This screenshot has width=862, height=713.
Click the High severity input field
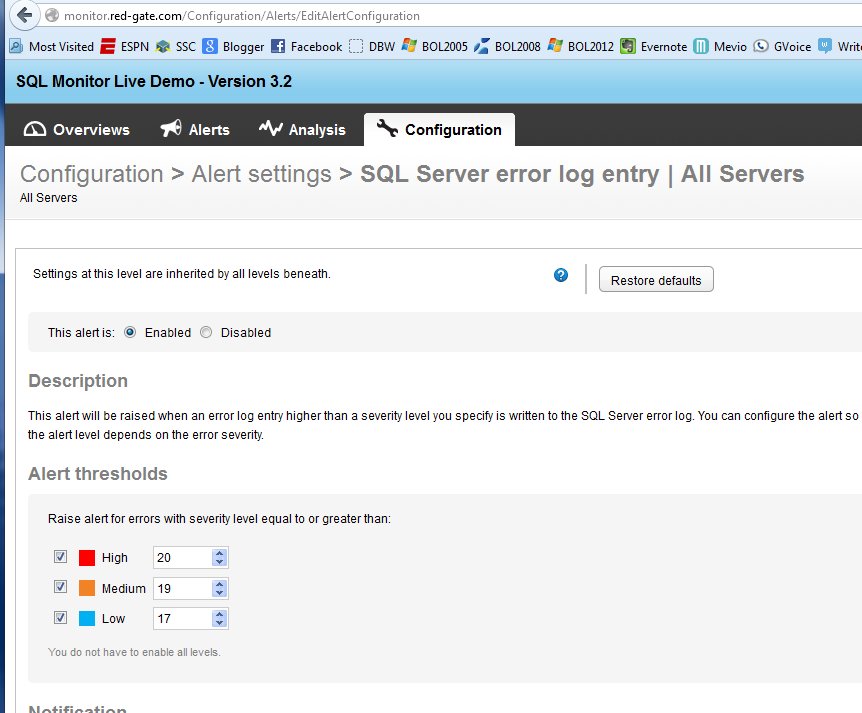tap(183, 557)
